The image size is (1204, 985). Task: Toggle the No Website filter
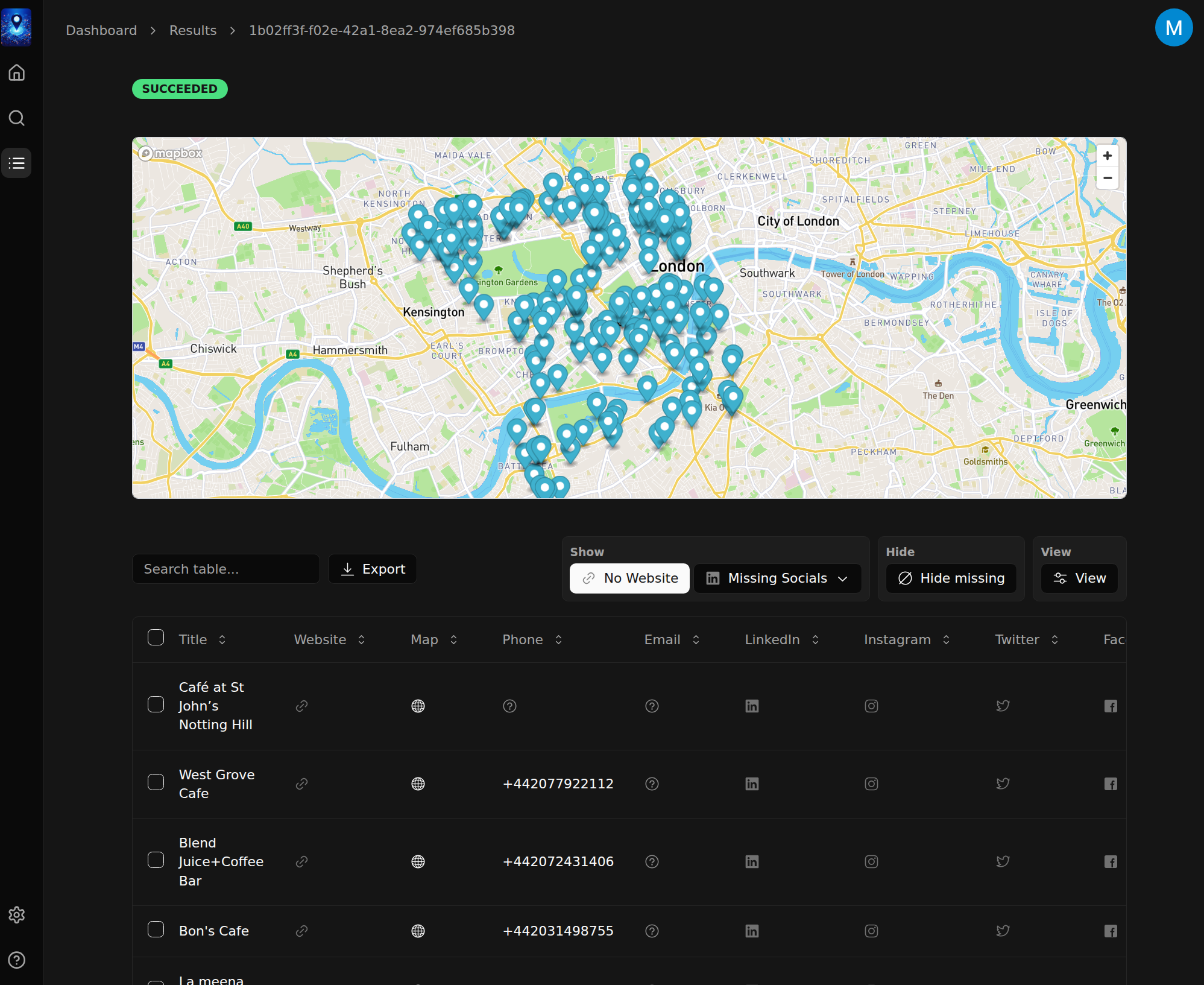point(629,578)
